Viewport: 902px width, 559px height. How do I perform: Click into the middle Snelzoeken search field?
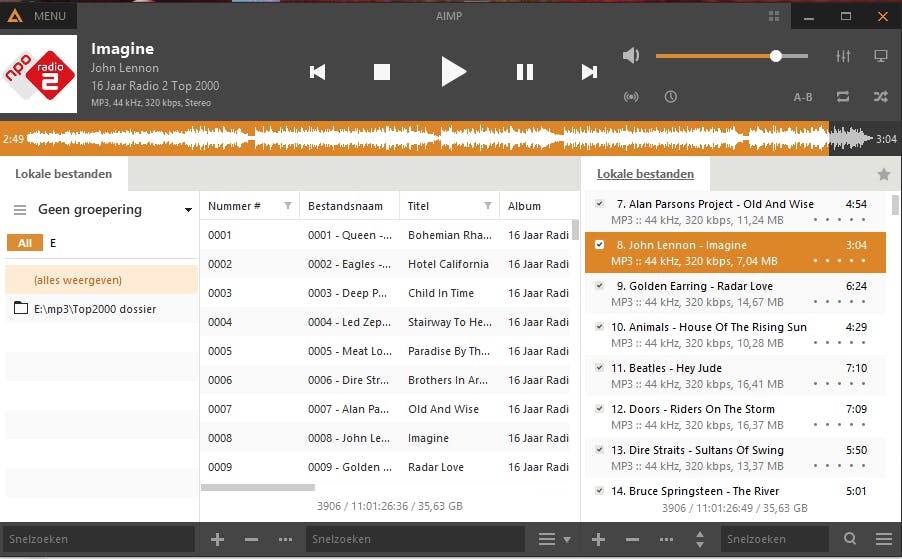point(415,539)
